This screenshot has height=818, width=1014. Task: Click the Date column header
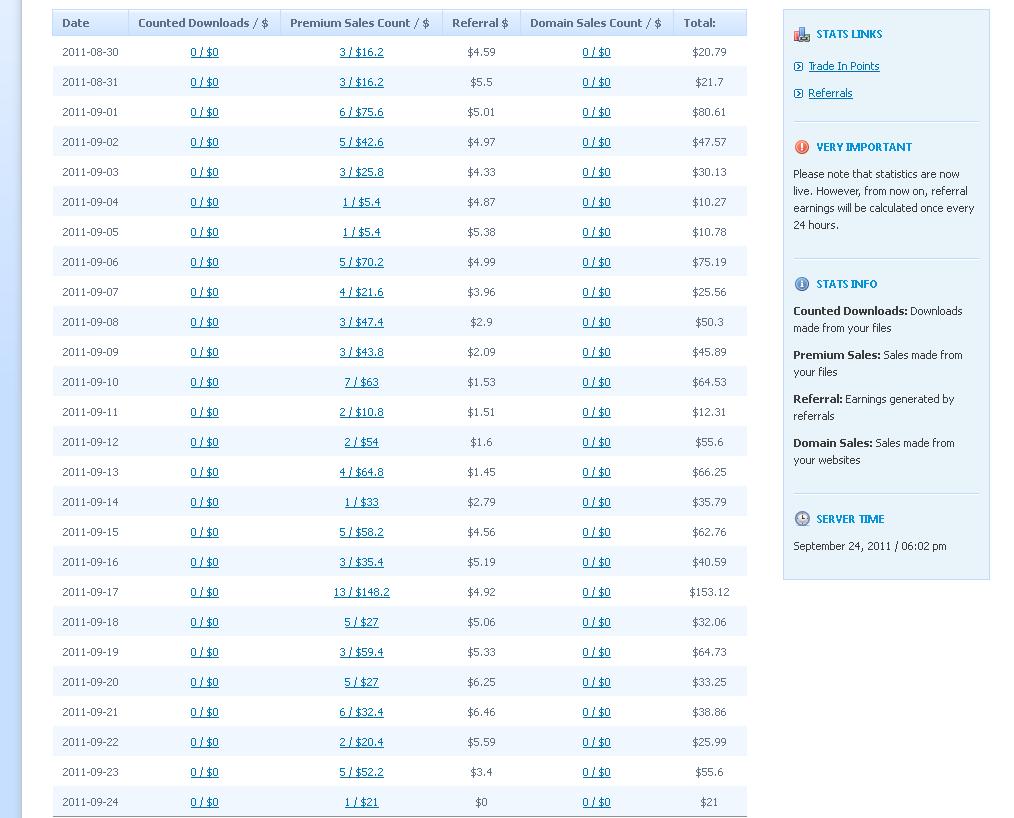pos(76,23)
